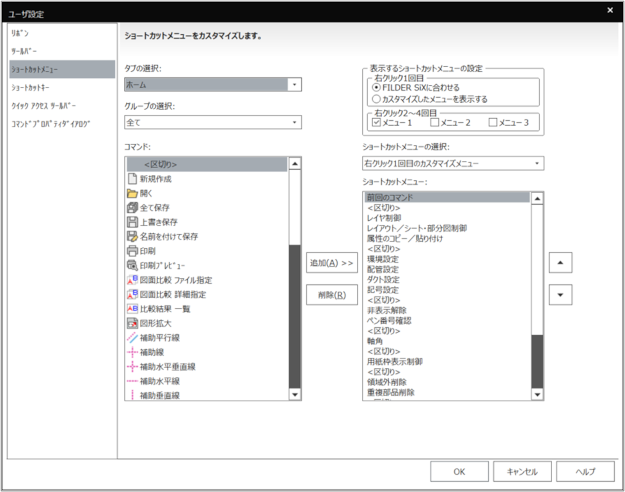Select the 新規作成 command icon
Image resolution: width=625 pixels, height=492 pixels.
pyautogui.click(x=131, y=177)
